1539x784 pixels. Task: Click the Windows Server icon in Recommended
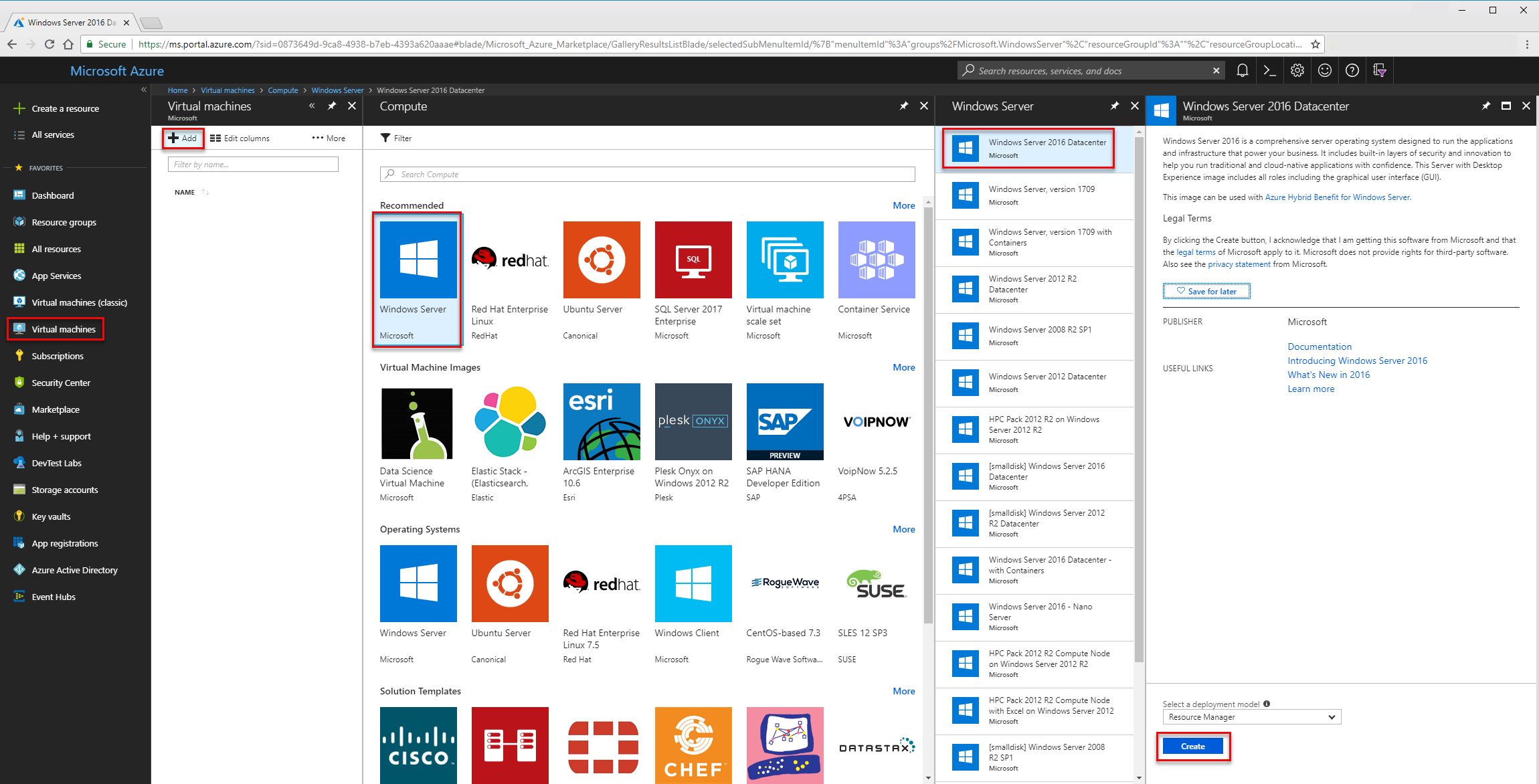[x=418, y=261]
